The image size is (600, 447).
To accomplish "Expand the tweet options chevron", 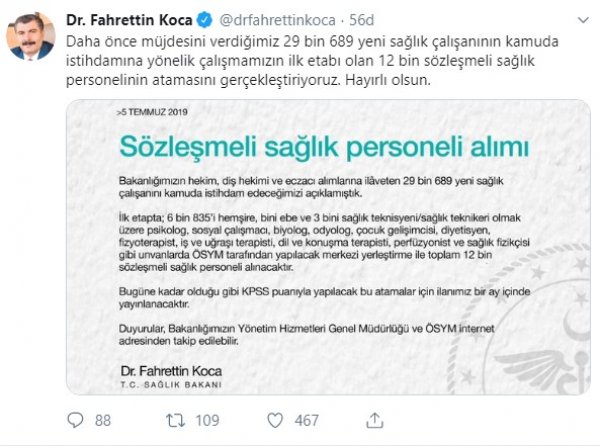I will tap(583, 20).
